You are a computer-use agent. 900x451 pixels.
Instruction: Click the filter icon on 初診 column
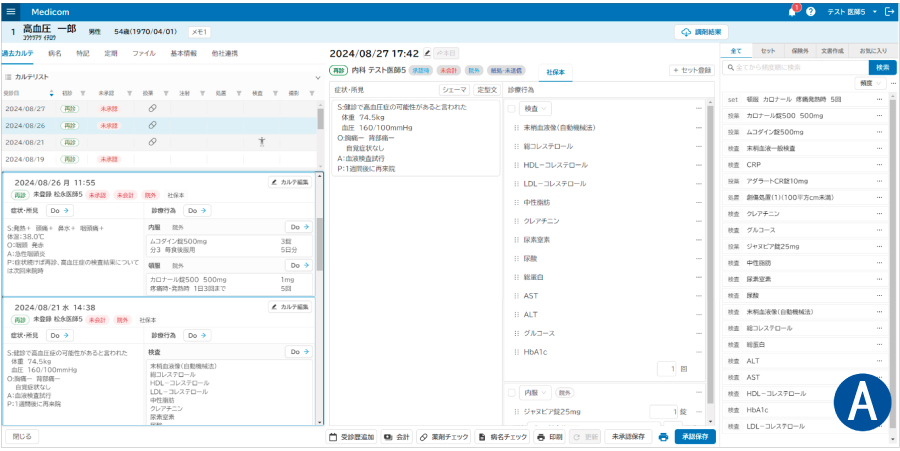pyautogui.click(x=82, y=92)
